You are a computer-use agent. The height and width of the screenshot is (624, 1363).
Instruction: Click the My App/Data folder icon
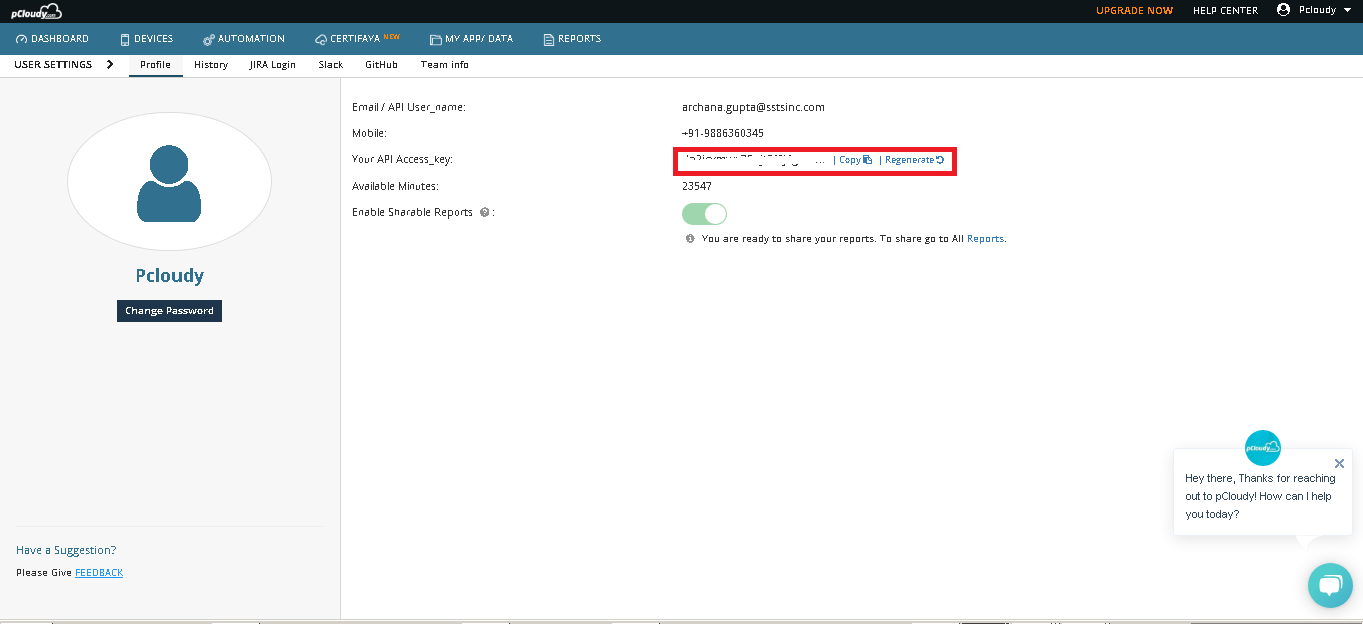tap(435, 40)
